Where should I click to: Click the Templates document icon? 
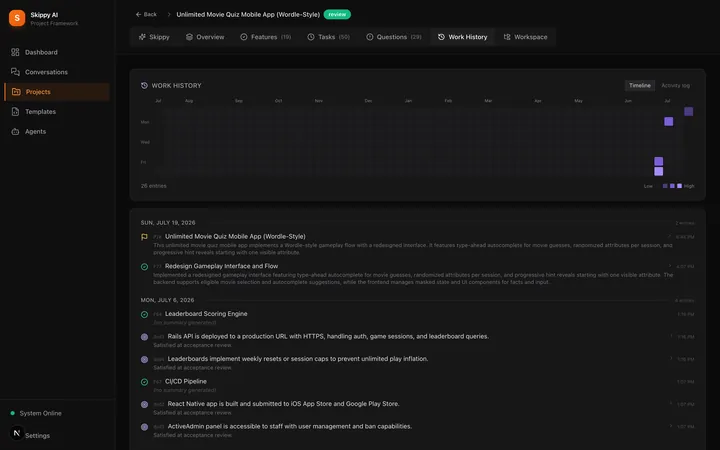(x=15, y=112)
